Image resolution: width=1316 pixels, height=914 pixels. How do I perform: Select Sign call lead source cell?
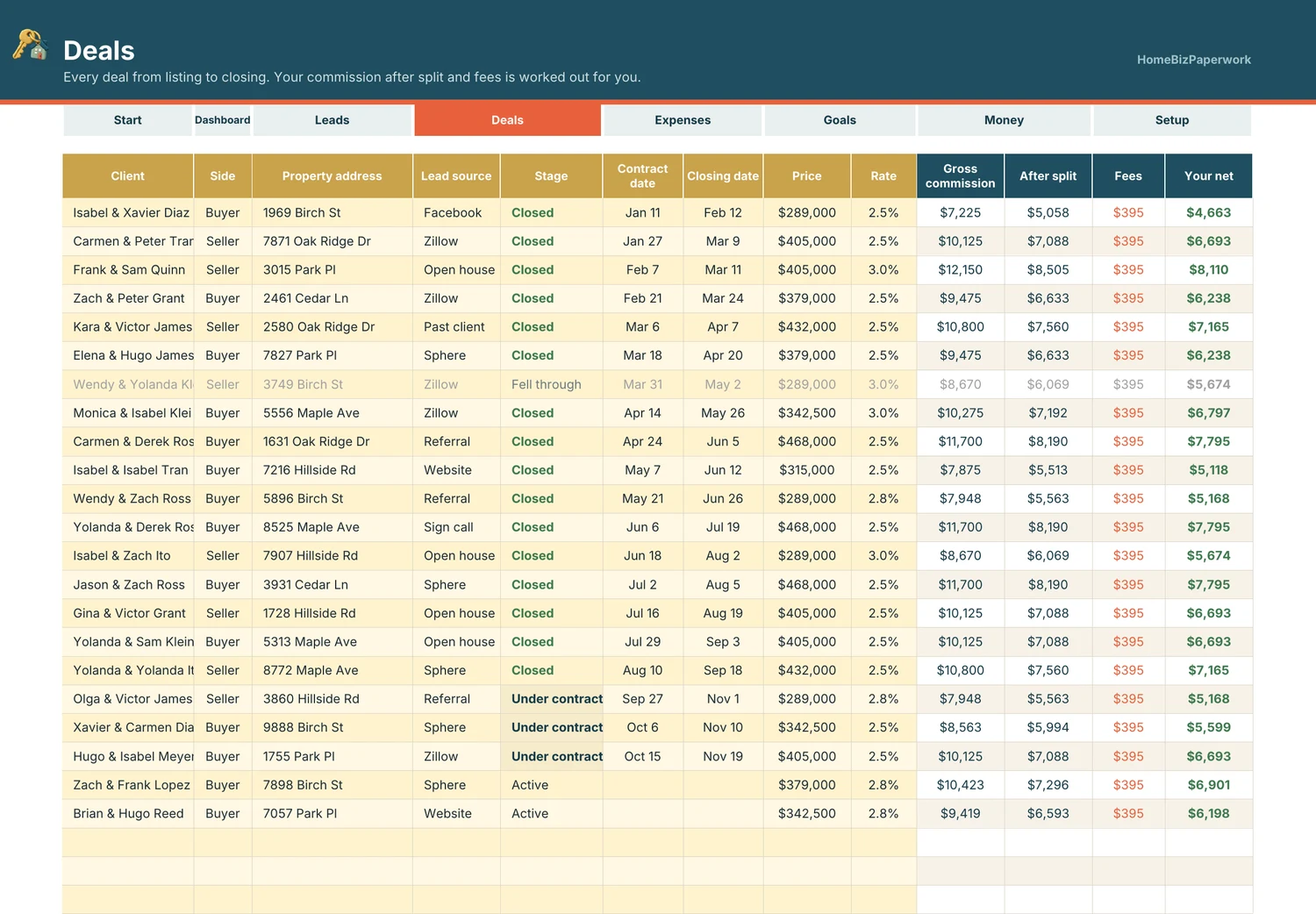pos(456,527)
